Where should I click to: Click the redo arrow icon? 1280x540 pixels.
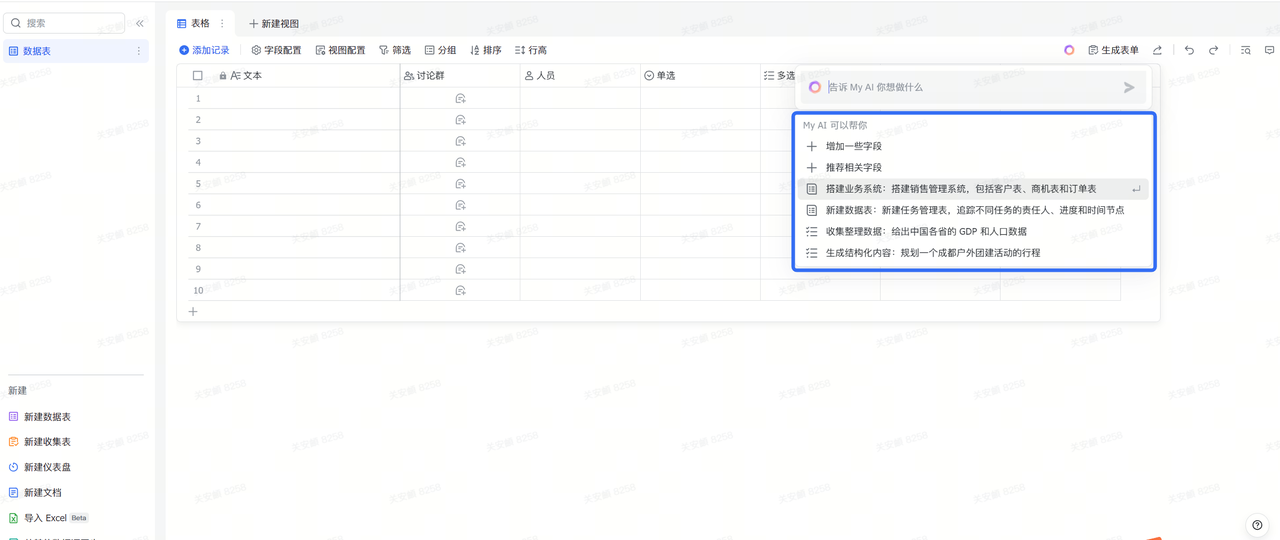pos(1213,50)
